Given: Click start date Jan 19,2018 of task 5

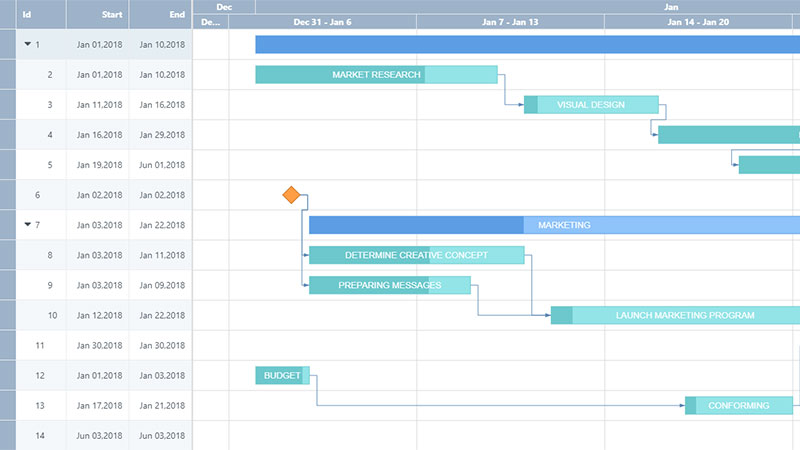Looking at the screenshot, I should (x=99, y=165).
